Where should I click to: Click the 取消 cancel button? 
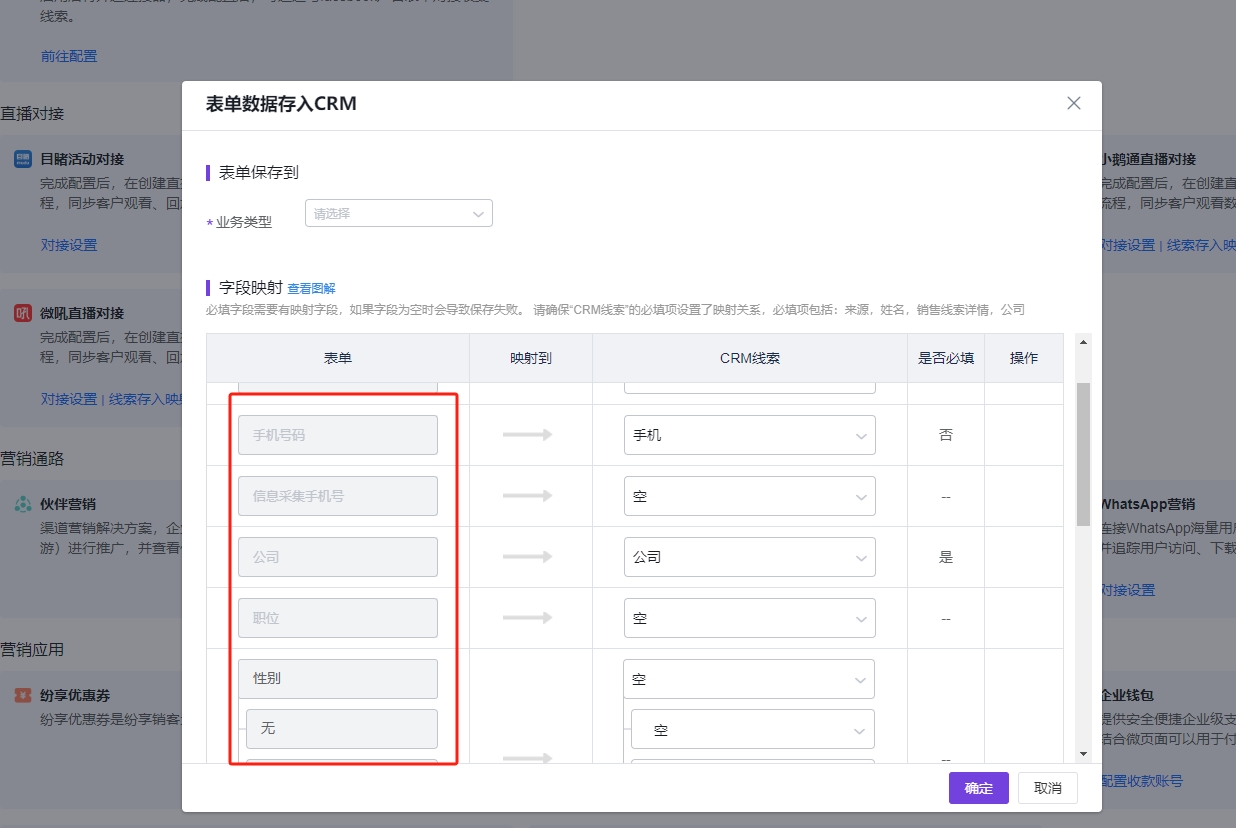pyautogui.click(x=1047, y=788)
